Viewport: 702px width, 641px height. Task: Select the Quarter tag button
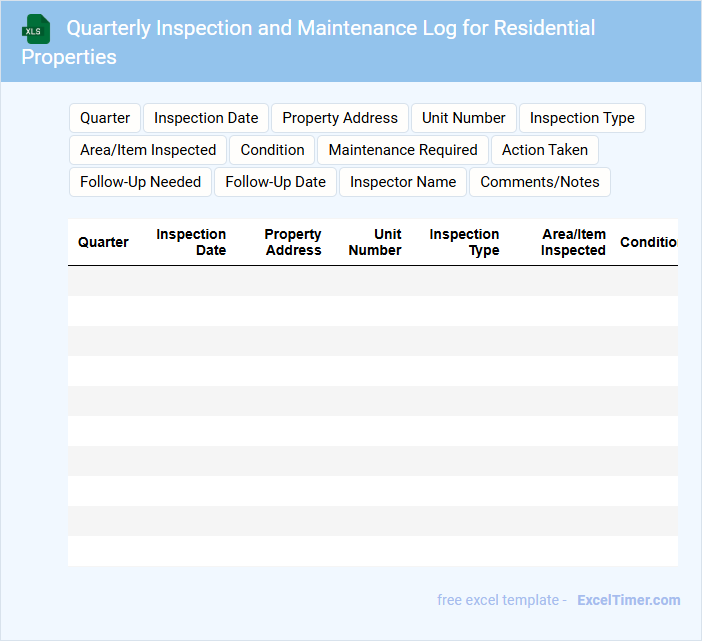pos(105,118)
